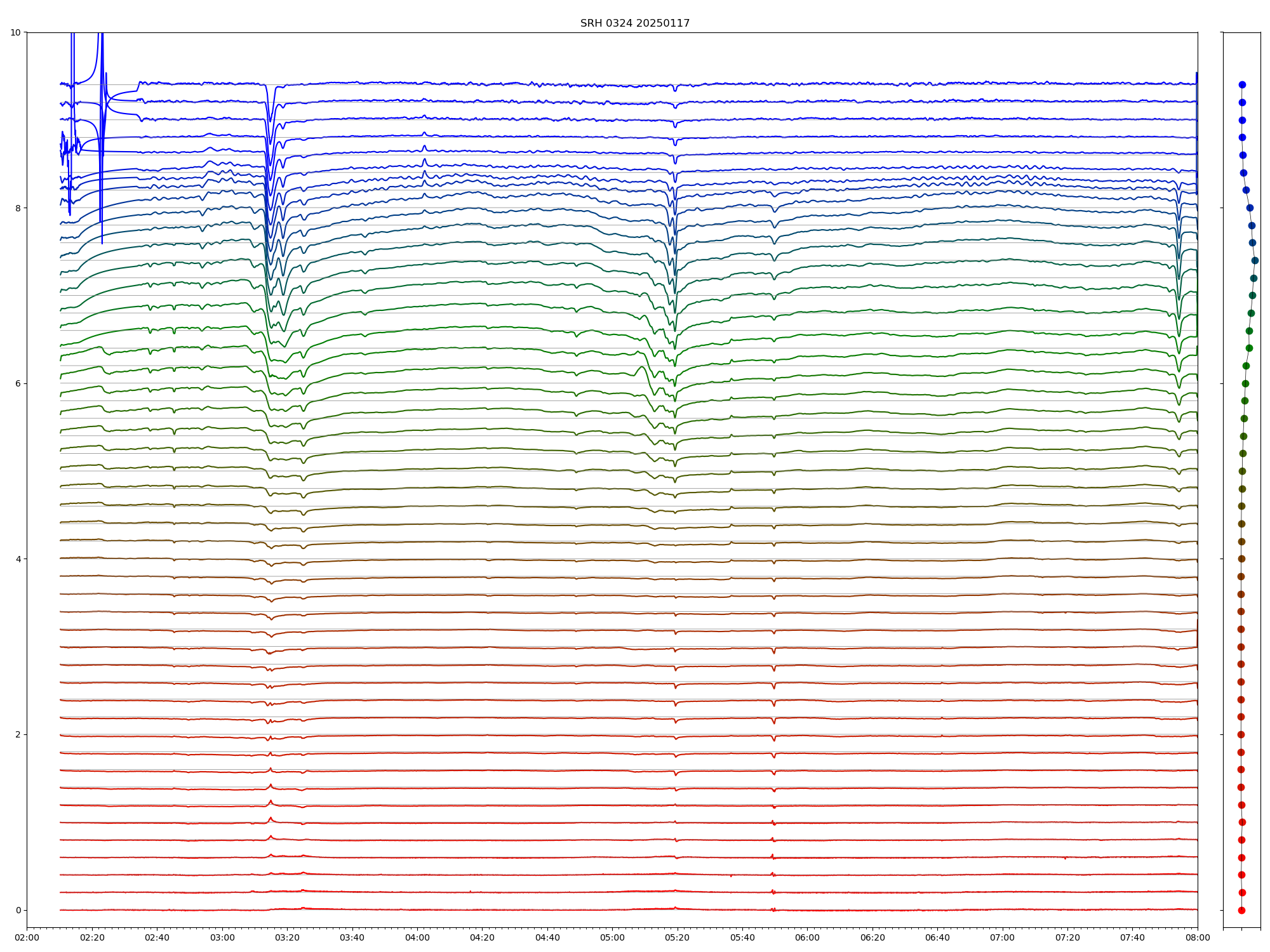Click the 04:40 x-axis time label

547,938
